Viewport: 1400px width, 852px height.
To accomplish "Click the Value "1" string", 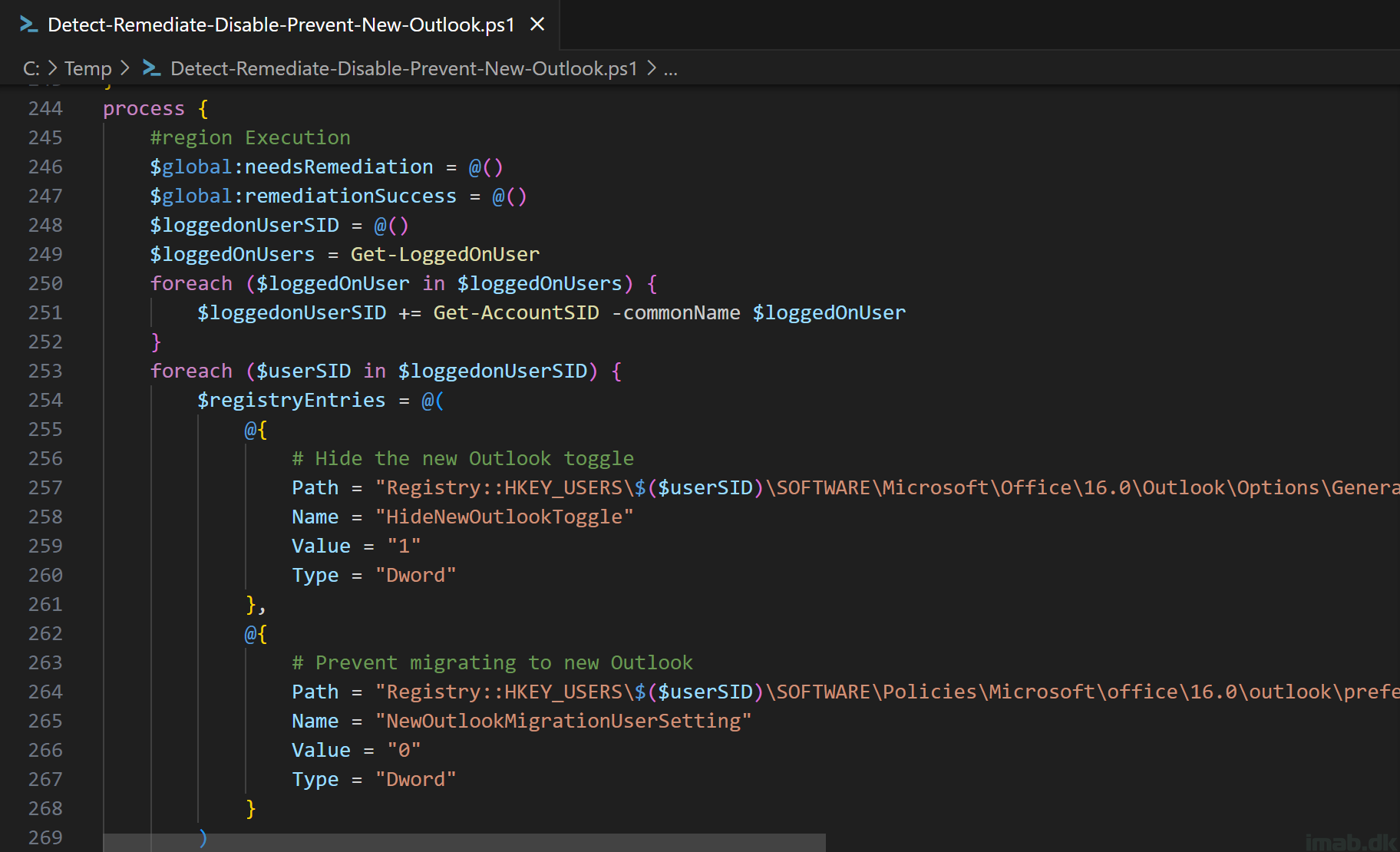I will [x=404, y=547].
